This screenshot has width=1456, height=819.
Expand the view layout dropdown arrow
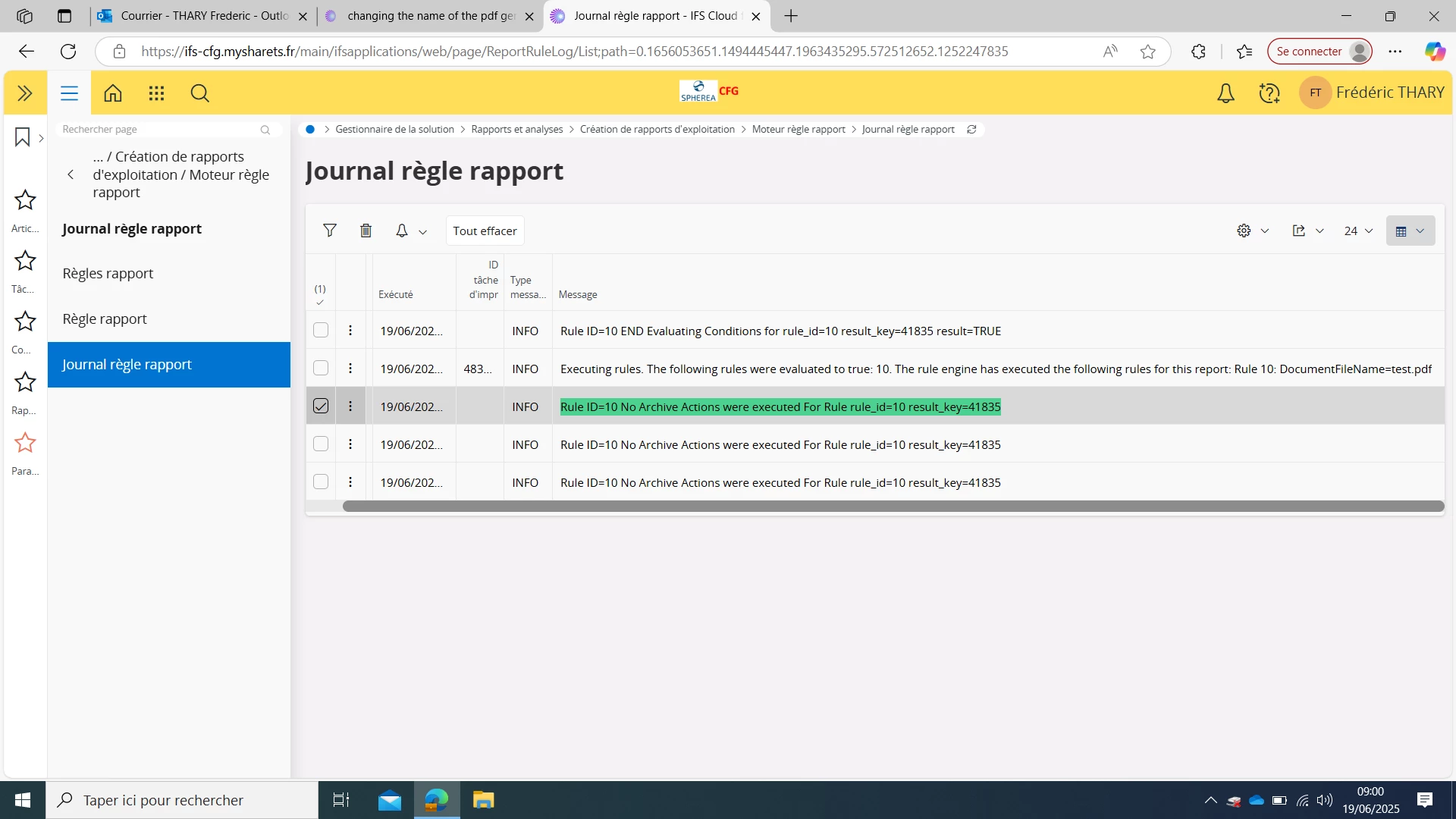point(1420,231)
